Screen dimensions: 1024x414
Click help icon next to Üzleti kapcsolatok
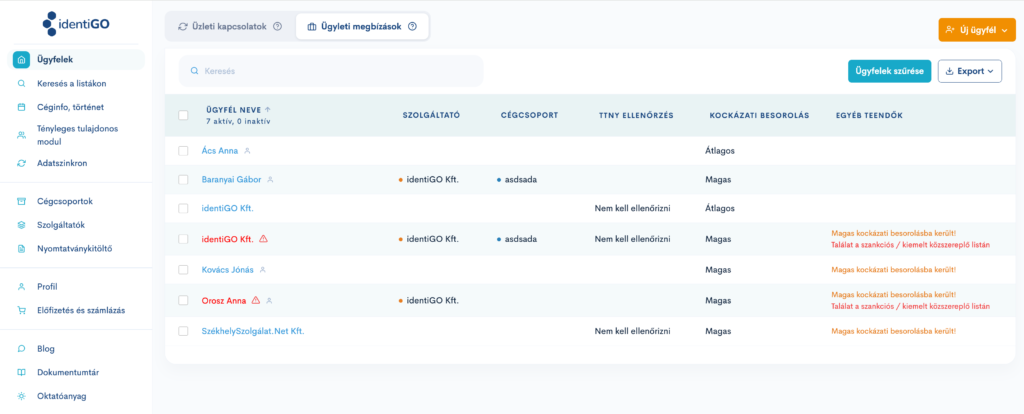click(x=278, y=27)
